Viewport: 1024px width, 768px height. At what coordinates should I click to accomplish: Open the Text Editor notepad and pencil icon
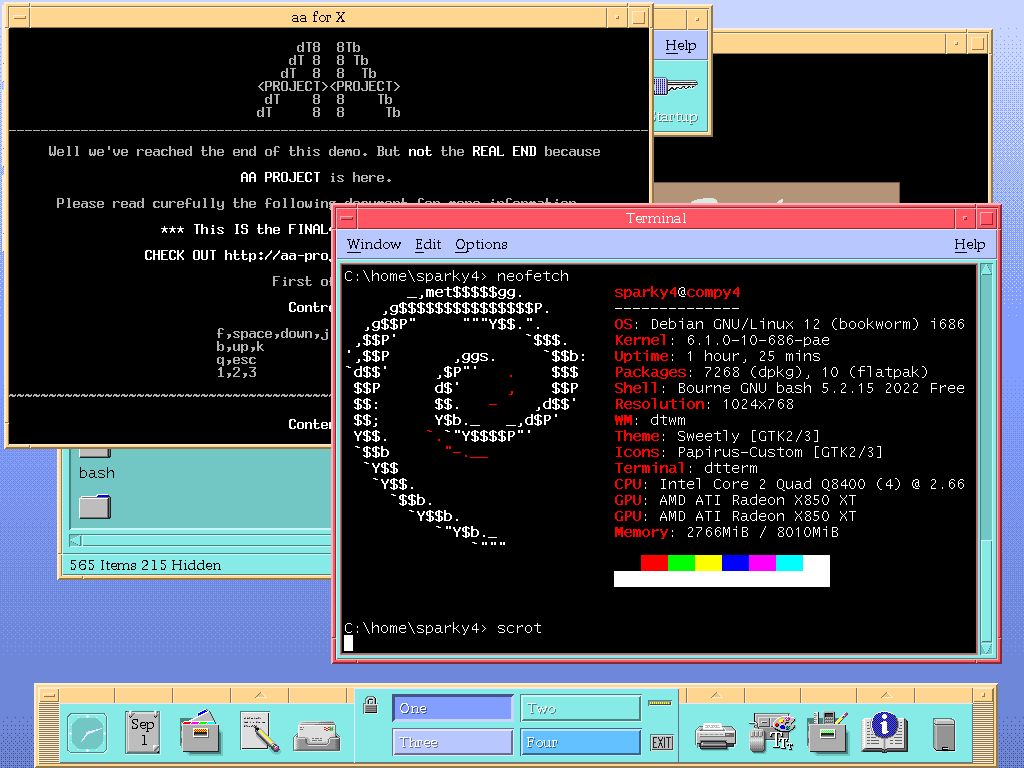259,733
